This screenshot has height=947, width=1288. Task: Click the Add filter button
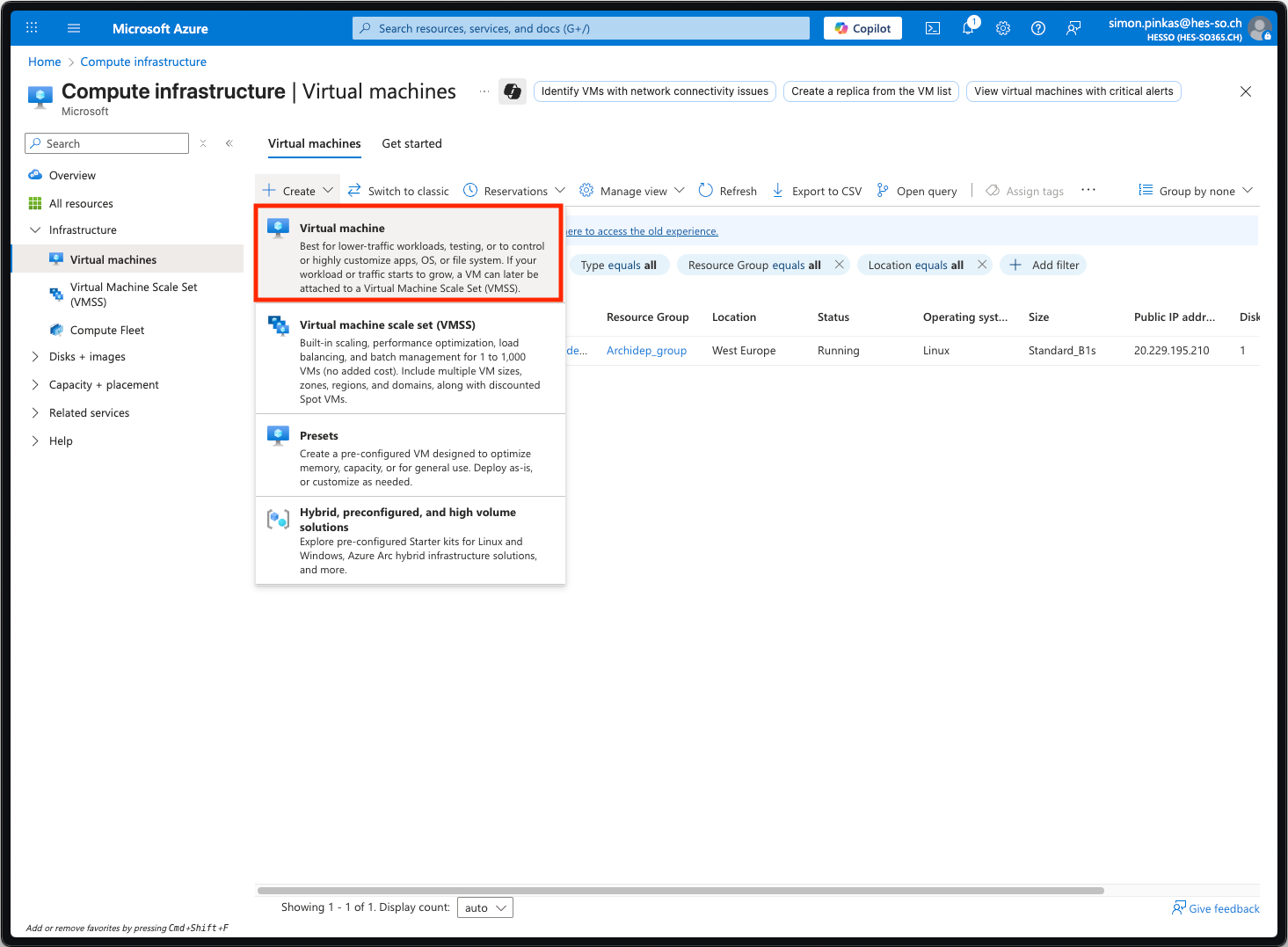click(1044, 265)
